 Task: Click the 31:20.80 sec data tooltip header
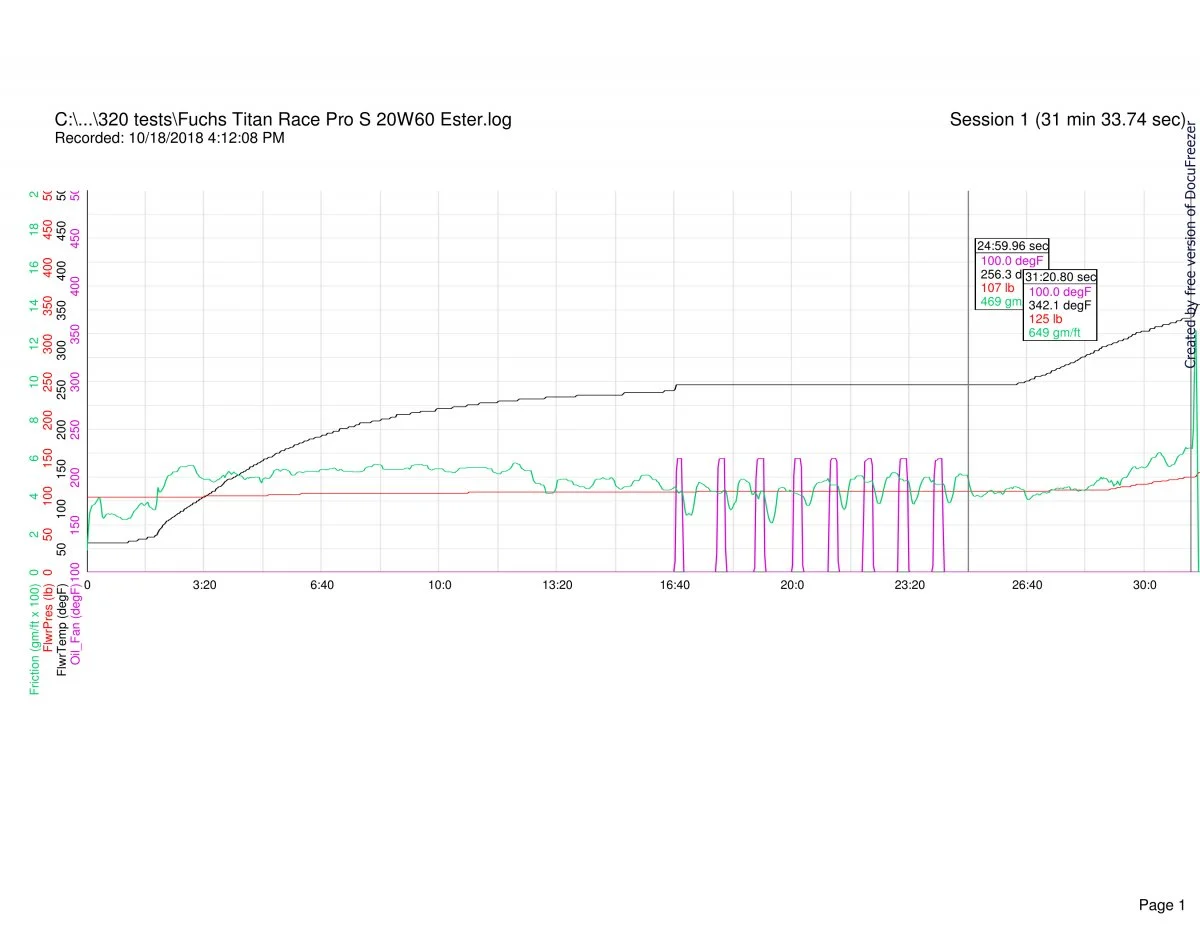pos(1060,276)
